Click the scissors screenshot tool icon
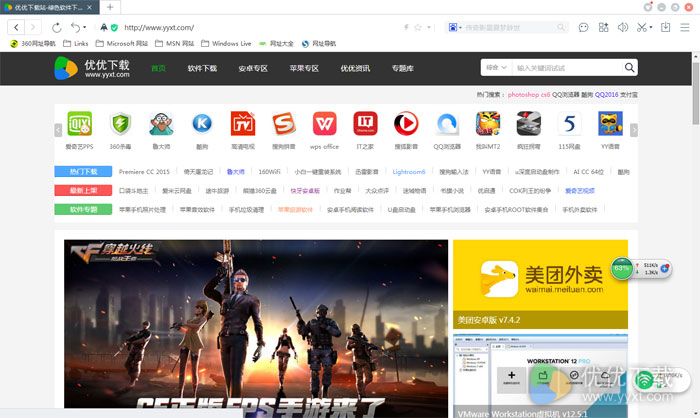Image resolution: width=700 pixels, height=418 pixels. click(642, 27)
